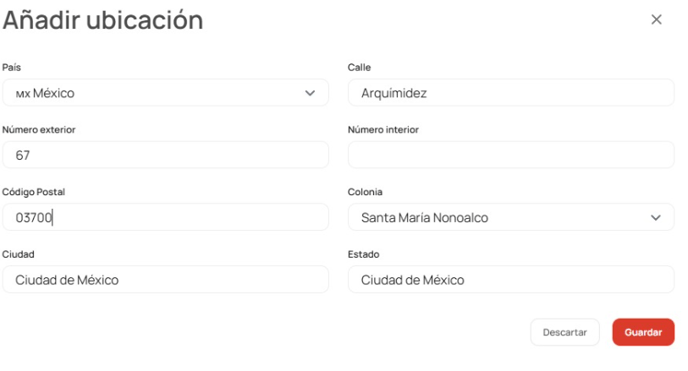Click the Número exterior label

(x=39, y=129)
